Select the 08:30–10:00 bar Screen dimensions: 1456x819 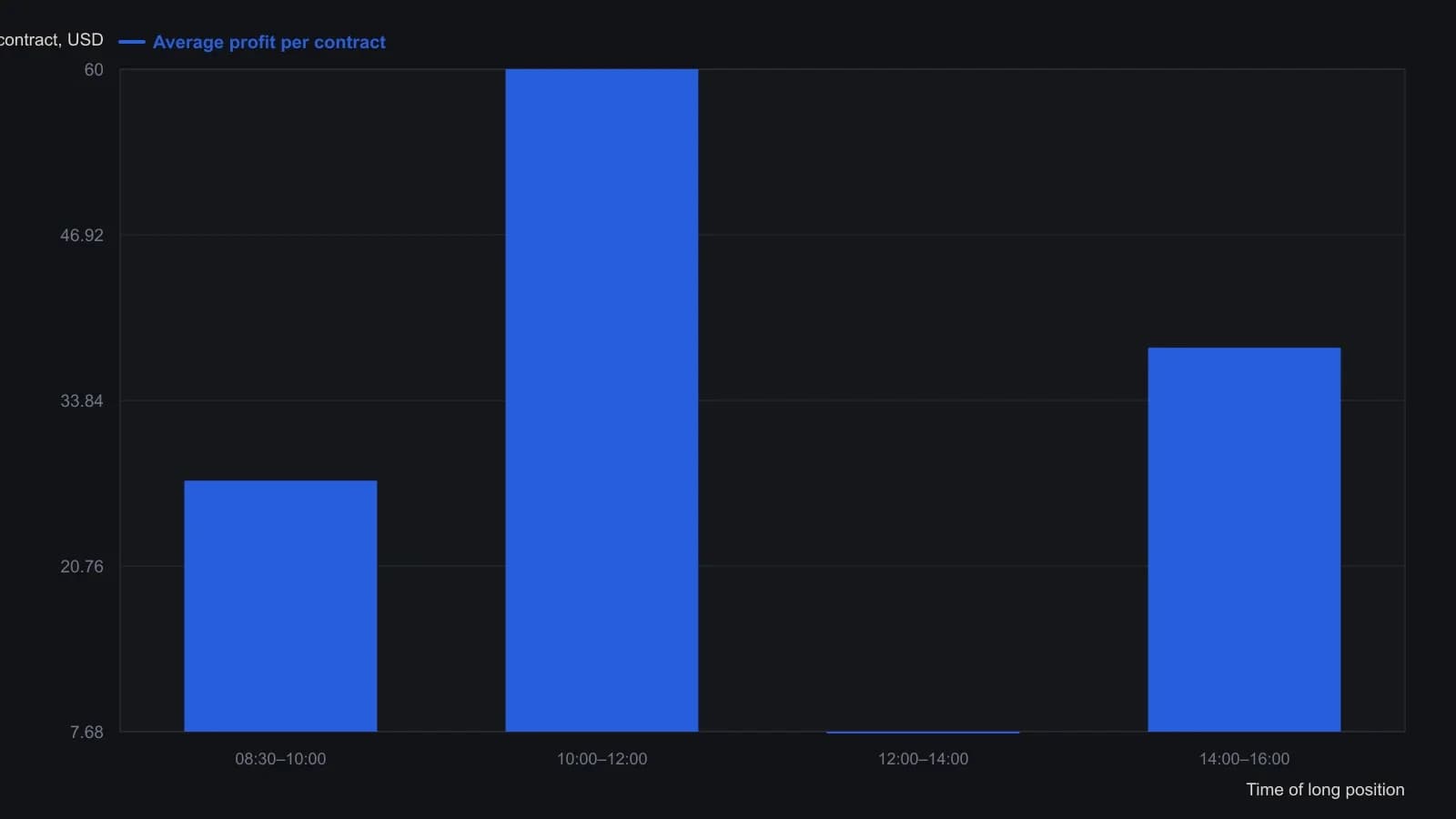[280, 606]
